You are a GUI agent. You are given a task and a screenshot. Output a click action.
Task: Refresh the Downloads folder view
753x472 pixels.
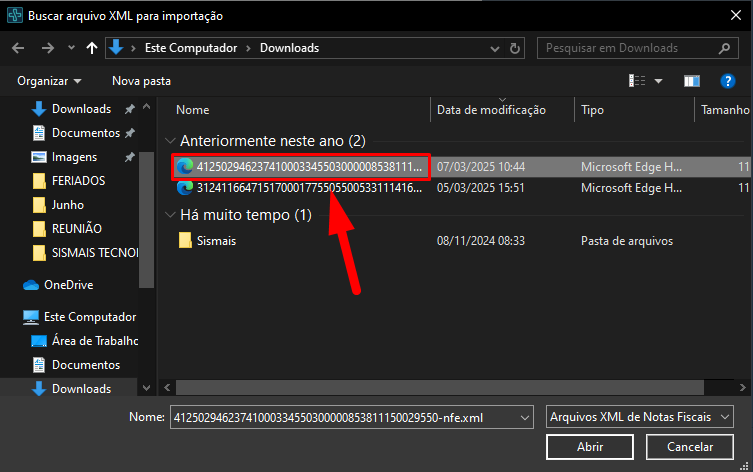pyautogui.click(x=515, y=48)
